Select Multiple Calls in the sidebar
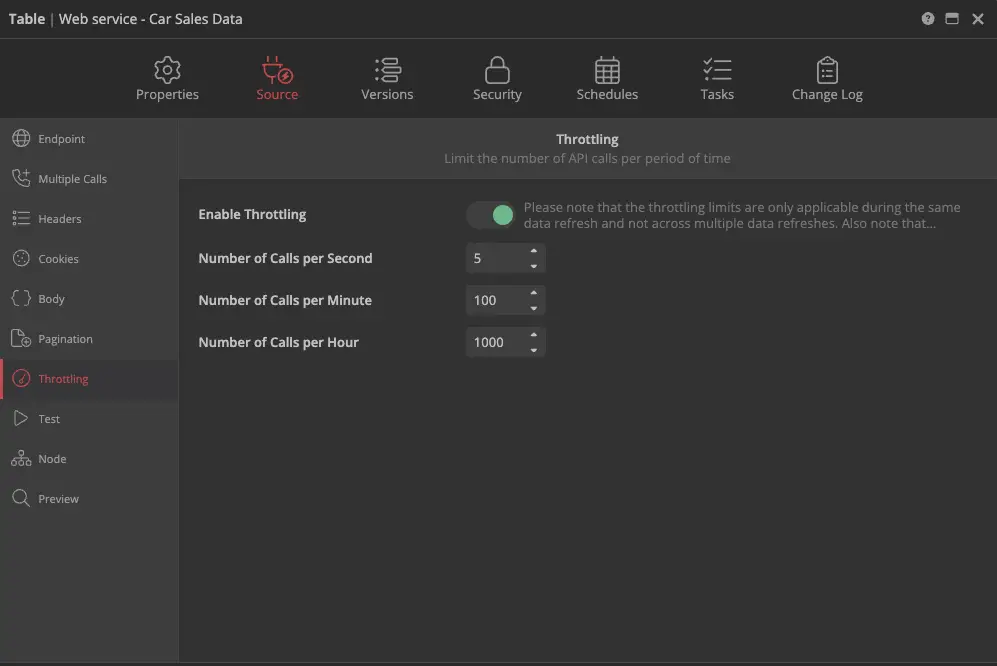Image resolution: width=997 pixels, height=666 pixels. point(72,179)
